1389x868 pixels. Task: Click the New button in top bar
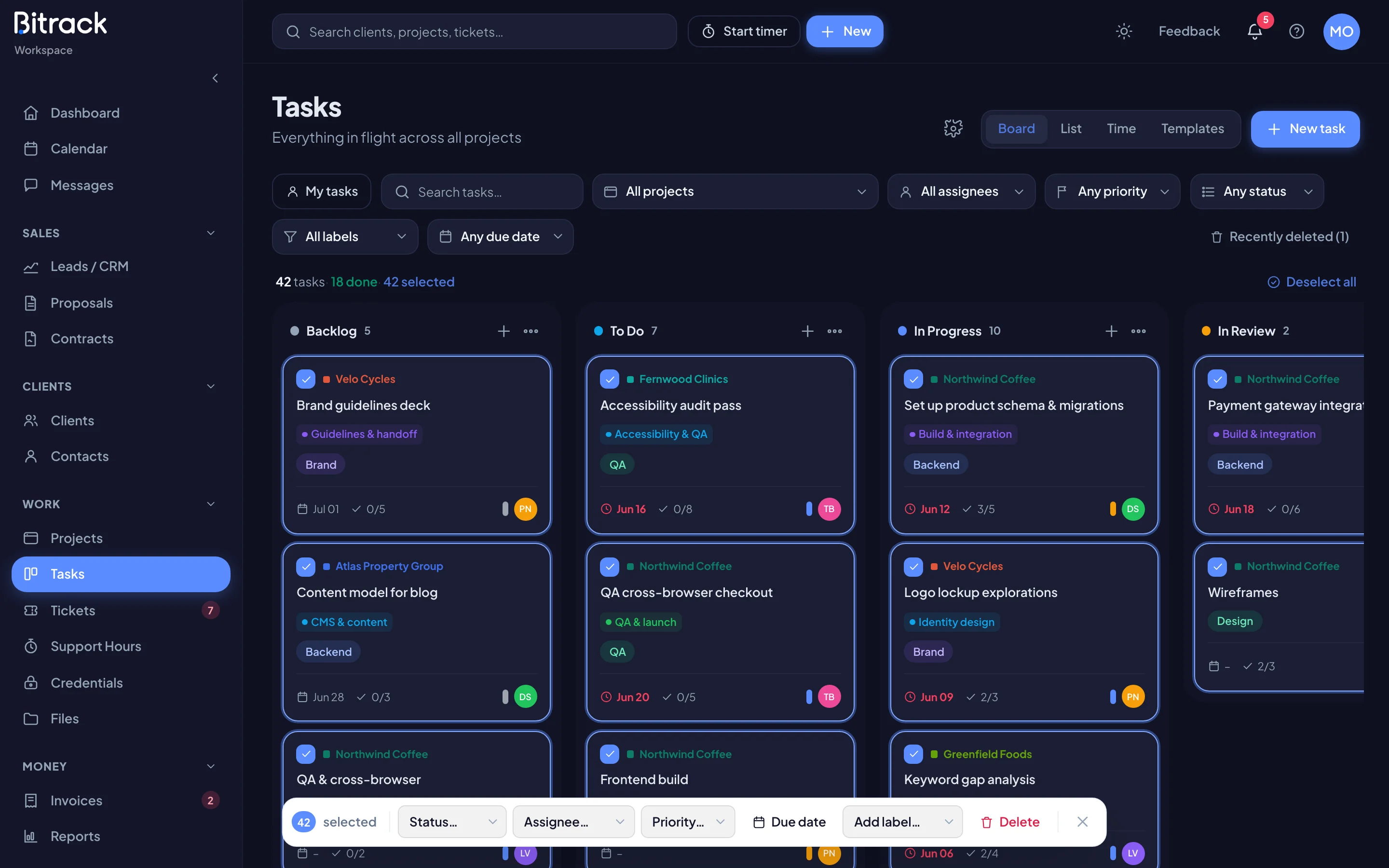click(x=844, y=31)
